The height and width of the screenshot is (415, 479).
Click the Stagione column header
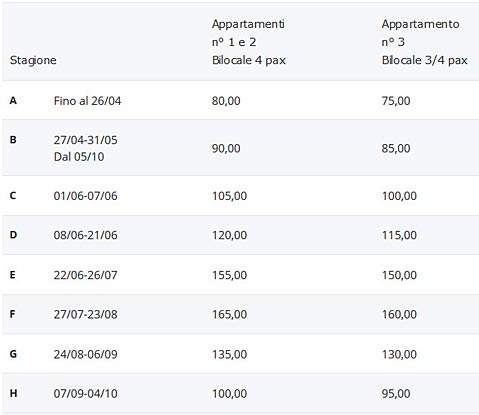pos(33,60)
